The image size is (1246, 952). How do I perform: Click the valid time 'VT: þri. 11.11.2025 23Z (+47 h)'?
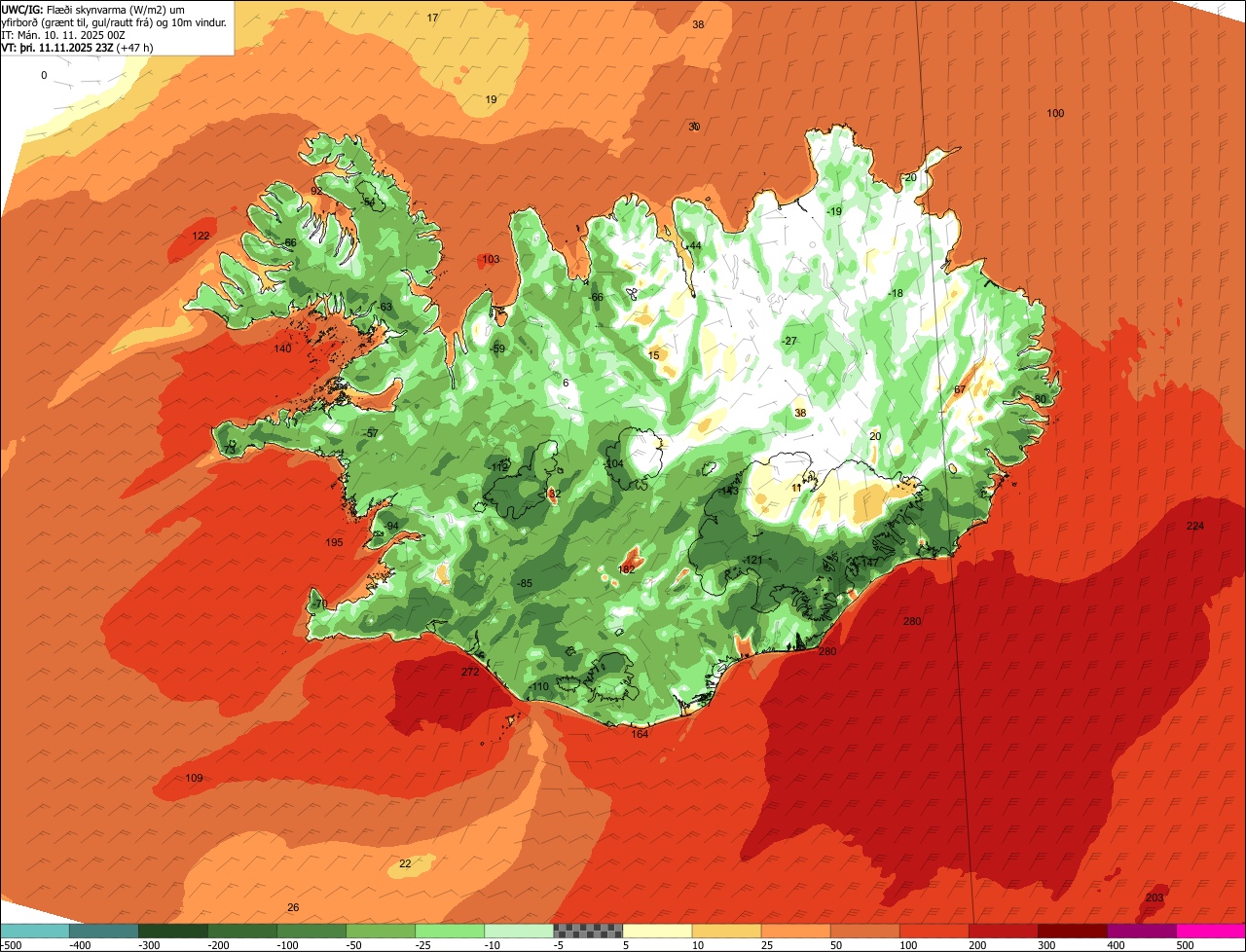point(77,47)
